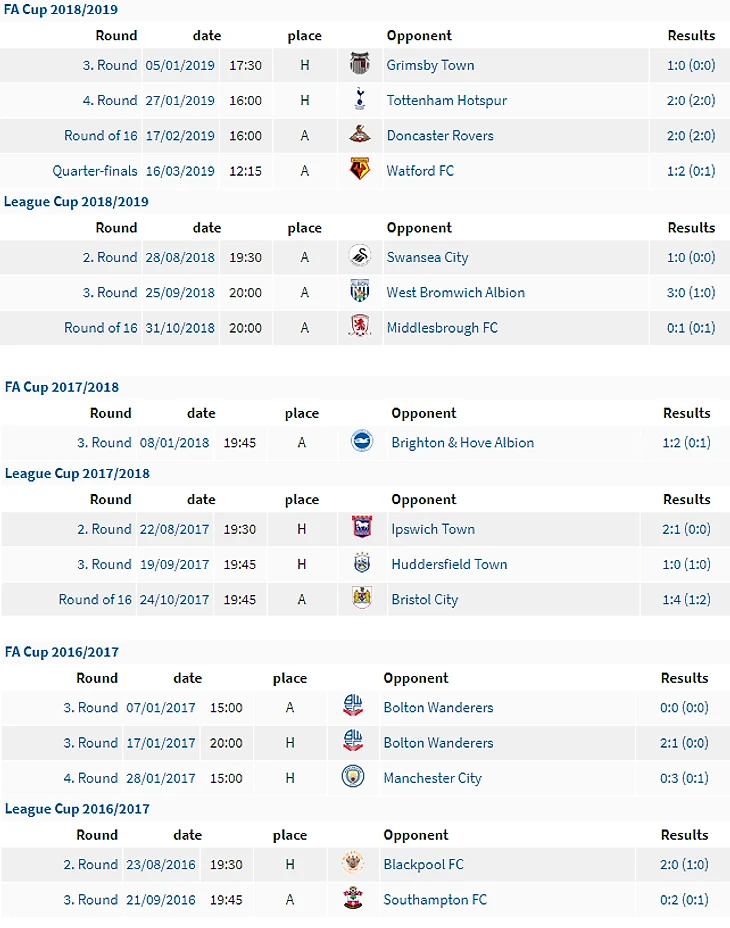Click the Southampton FC club crest
The image size is (730, 928).
[353, 899]
